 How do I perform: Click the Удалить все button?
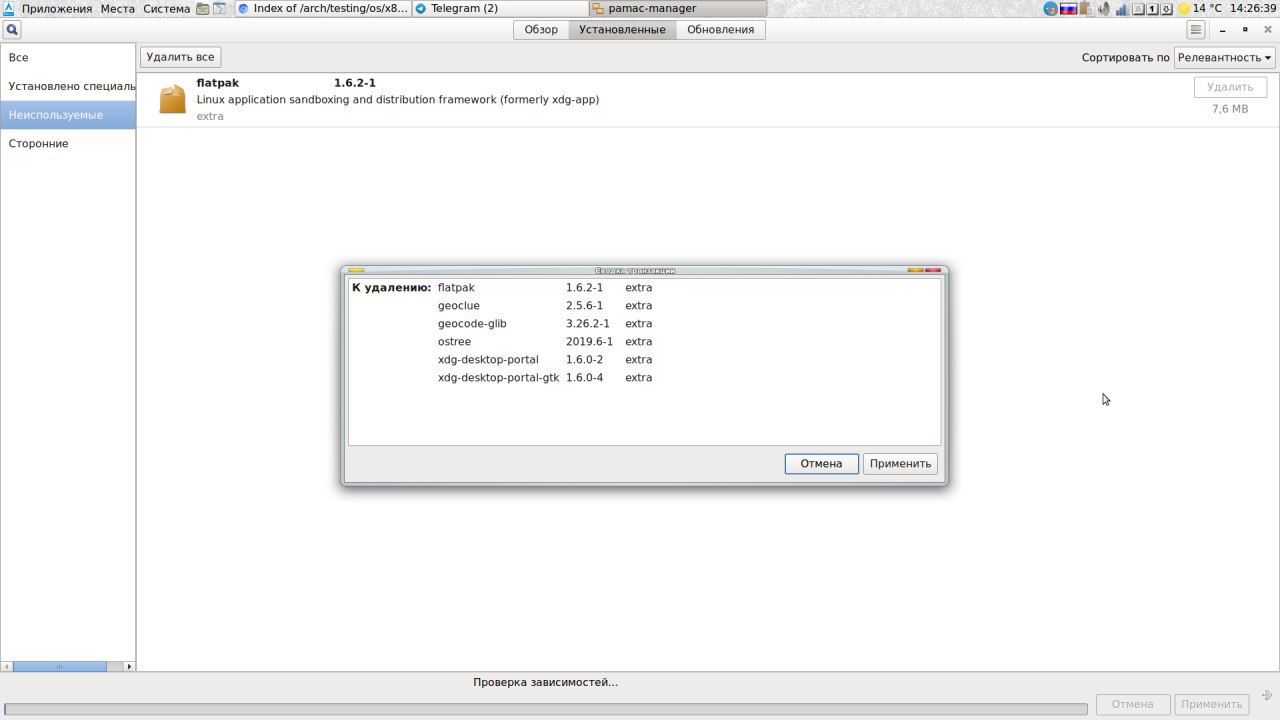[x=180, y=57]
